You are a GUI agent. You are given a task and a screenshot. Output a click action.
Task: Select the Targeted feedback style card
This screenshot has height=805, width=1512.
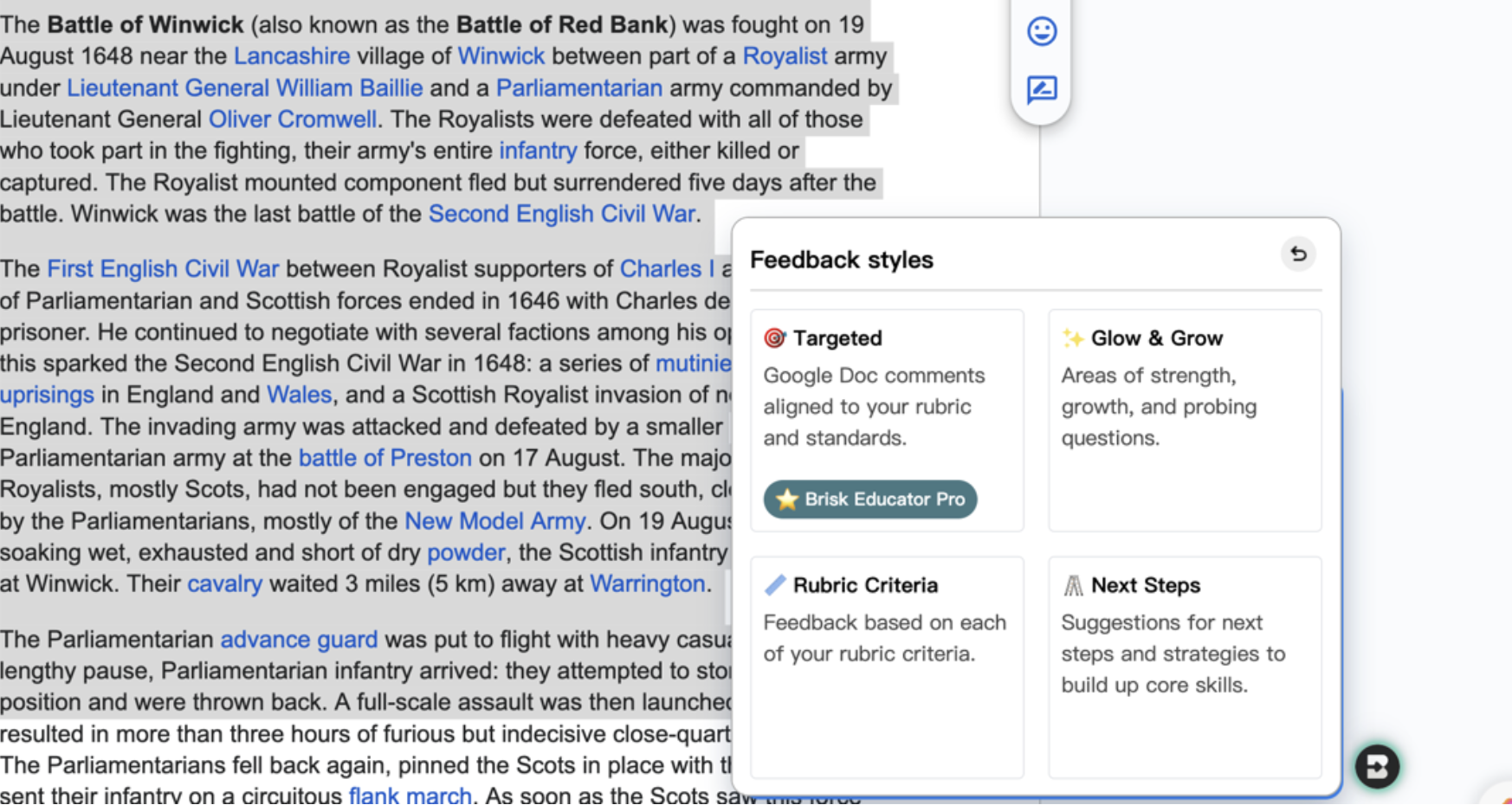click(x=888, y=421)
